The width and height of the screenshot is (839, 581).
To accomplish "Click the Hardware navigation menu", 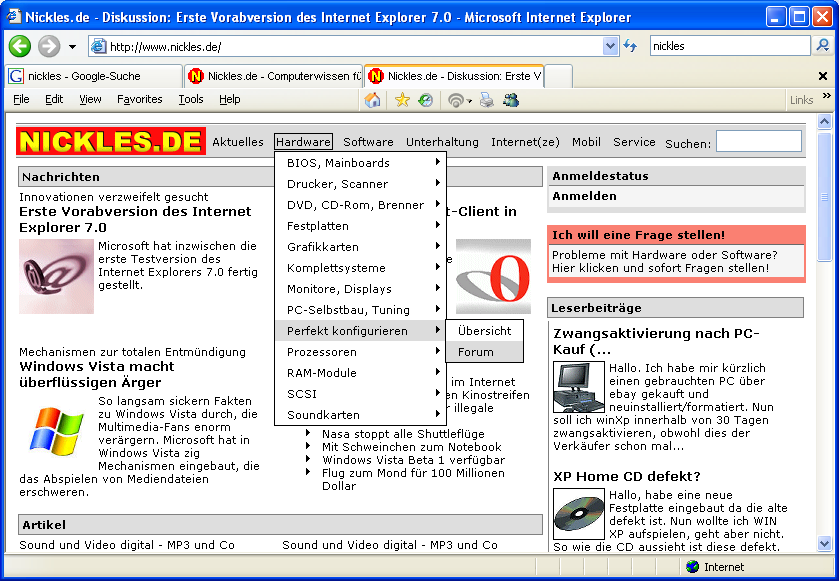I will coord(303,142).
